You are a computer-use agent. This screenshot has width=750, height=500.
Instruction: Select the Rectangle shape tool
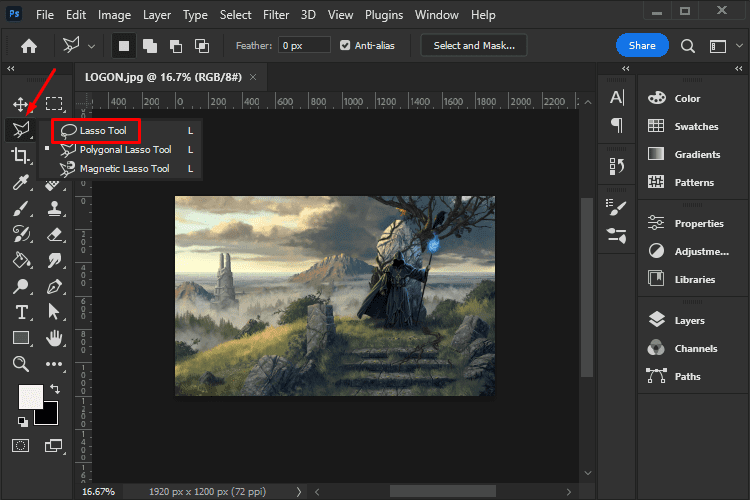tap(21, 338)
